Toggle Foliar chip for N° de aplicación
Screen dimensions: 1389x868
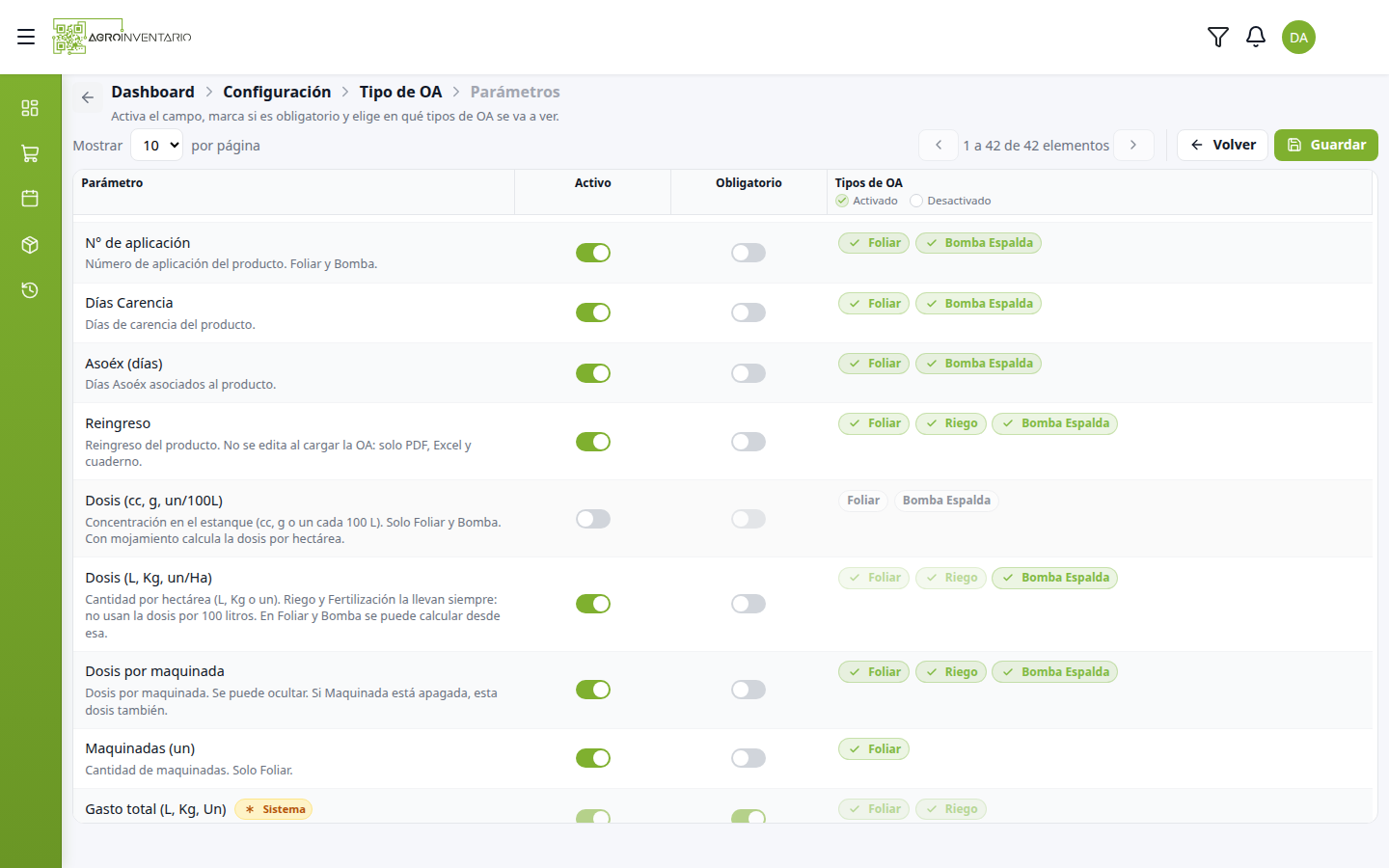[x=874, y=243]
